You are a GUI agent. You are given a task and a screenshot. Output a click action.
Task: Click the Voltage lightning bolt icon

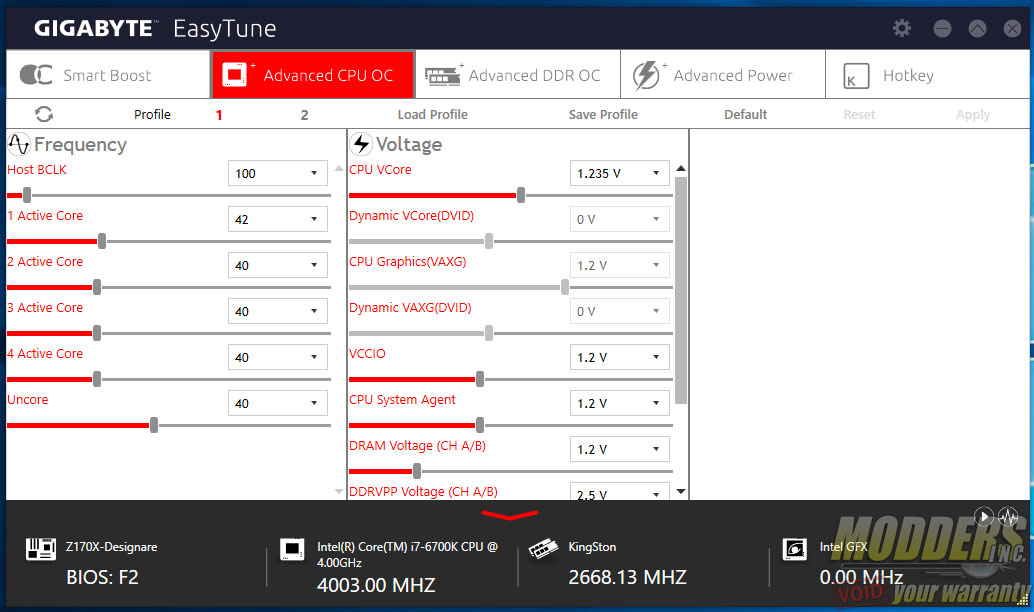tap(361, 144)
